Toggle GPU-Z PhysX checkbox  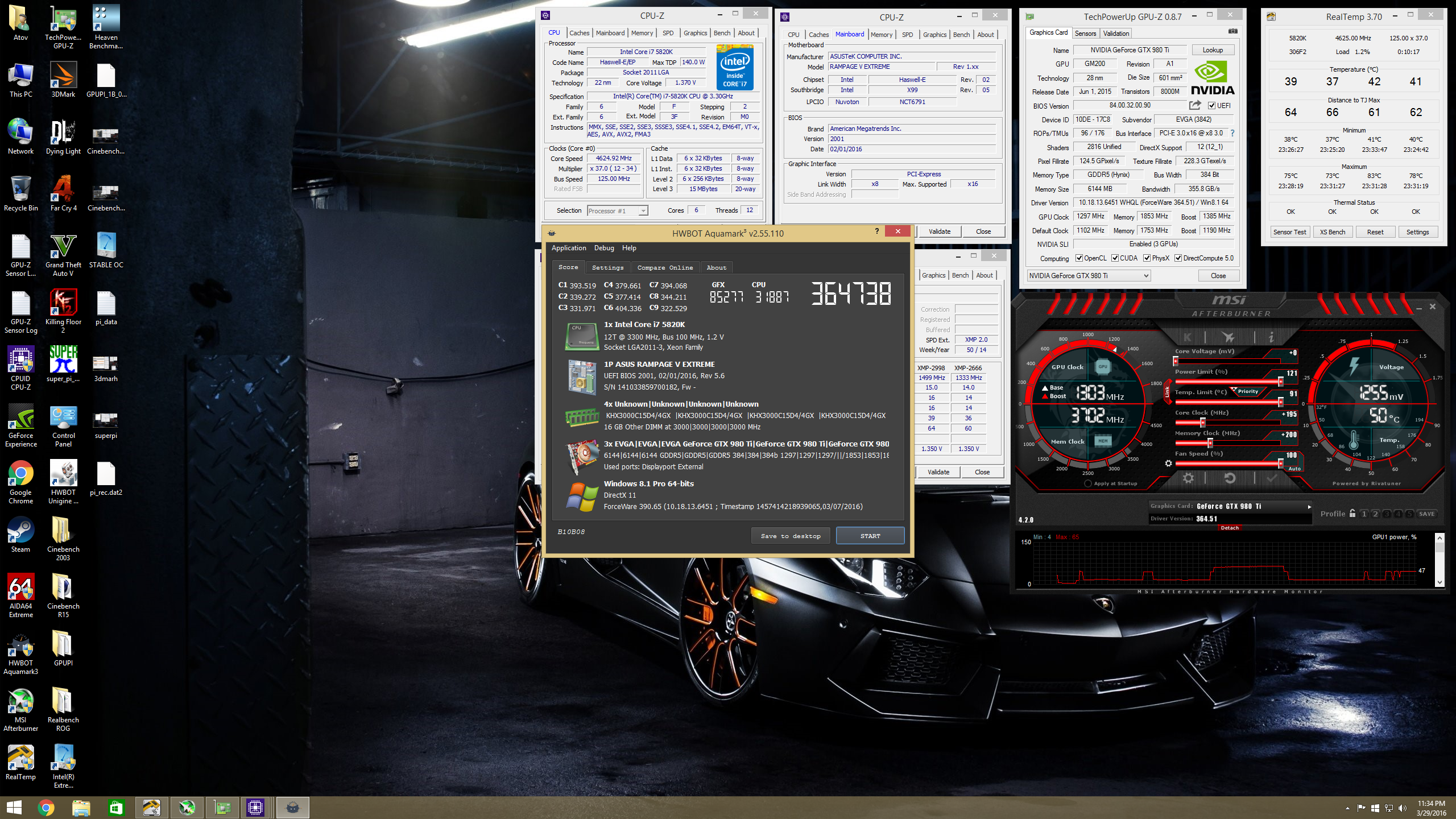[x=1147, y=258]
